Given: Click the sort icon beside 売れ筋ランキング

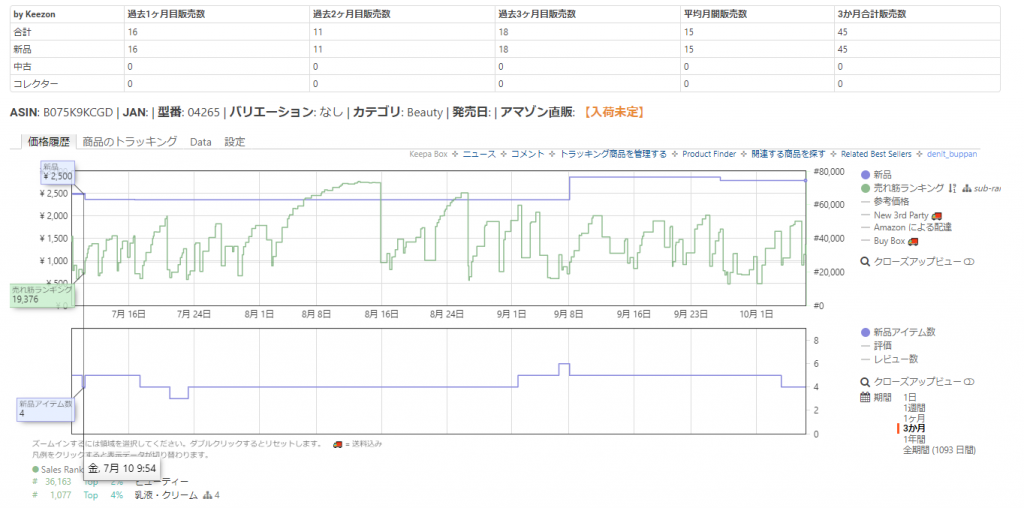Looking at the screenshot, I should (953, 188).
